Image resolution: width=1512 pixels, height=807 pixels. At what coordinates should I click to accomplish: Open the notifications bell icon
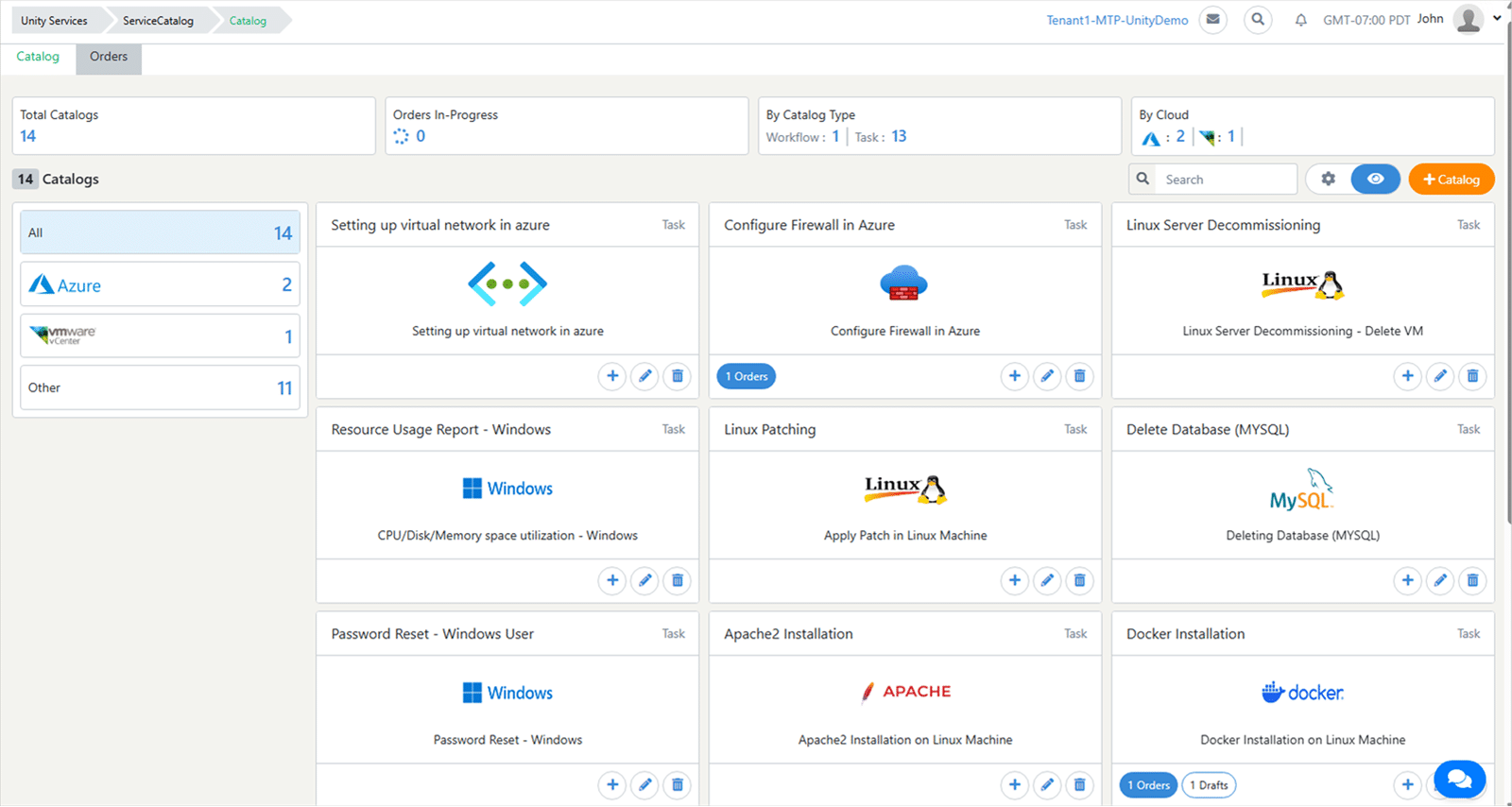[1301, 20]
